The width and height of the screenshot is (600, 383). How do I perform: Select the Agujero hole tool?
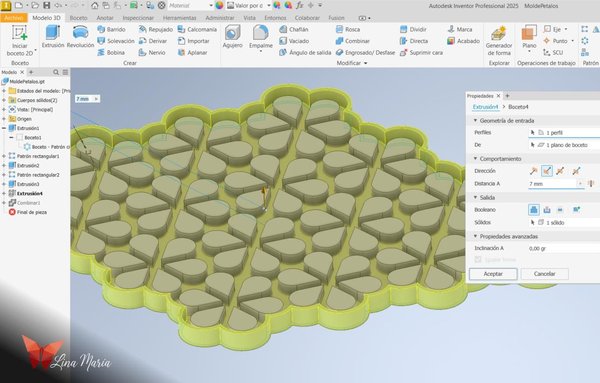(233, 37)
